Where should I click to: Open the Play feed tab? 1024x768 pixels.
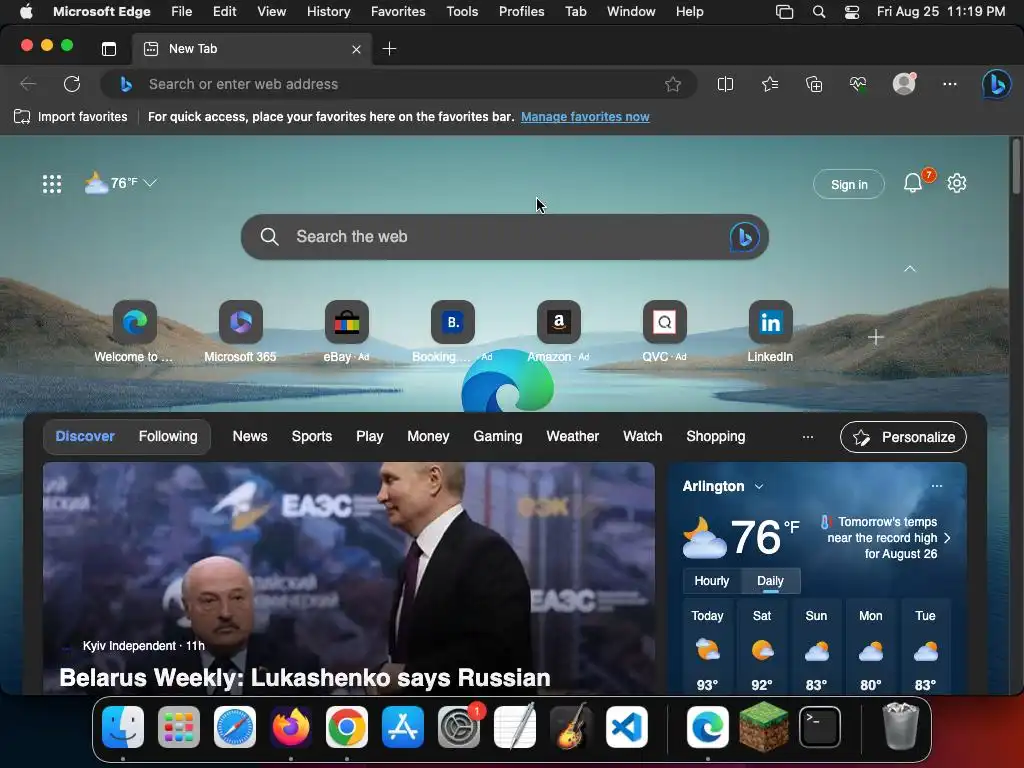(370, 436)
